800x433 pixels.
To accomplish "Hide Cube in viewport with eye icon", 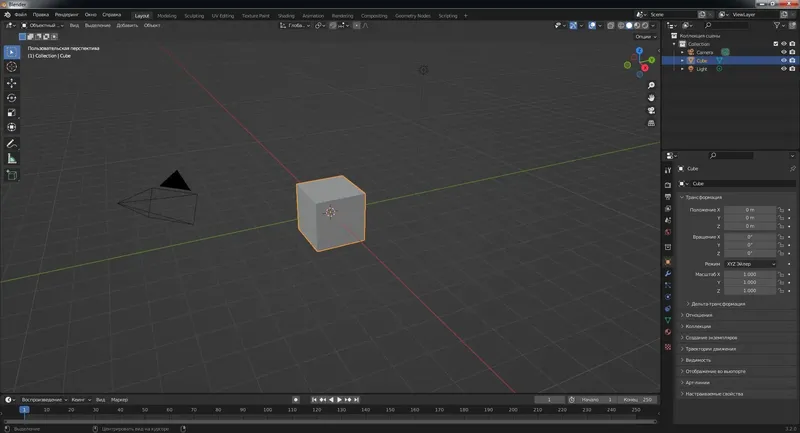I will [784, 60].
